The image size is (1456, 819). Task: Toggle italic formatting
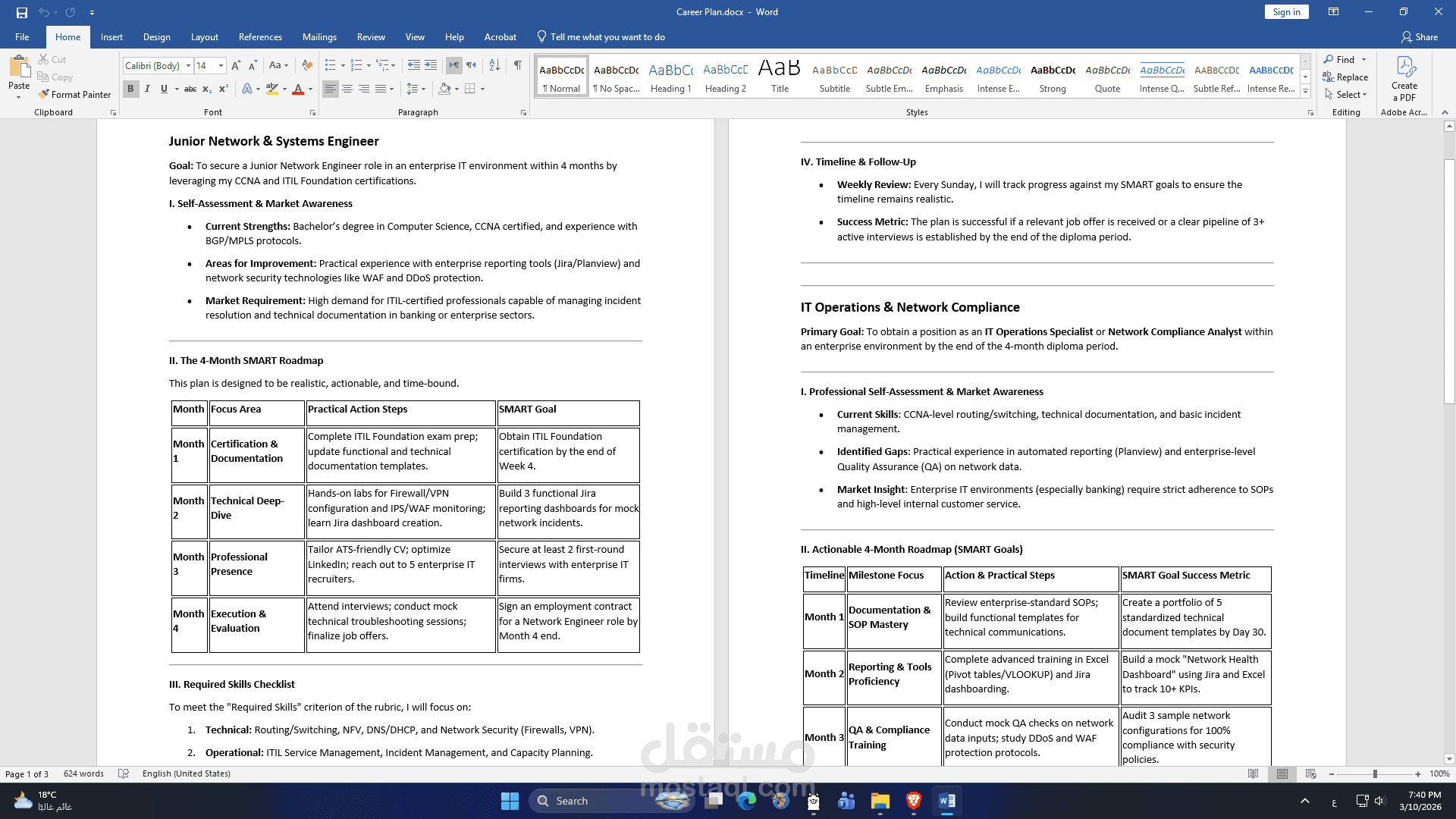click(x=147, y=89)
